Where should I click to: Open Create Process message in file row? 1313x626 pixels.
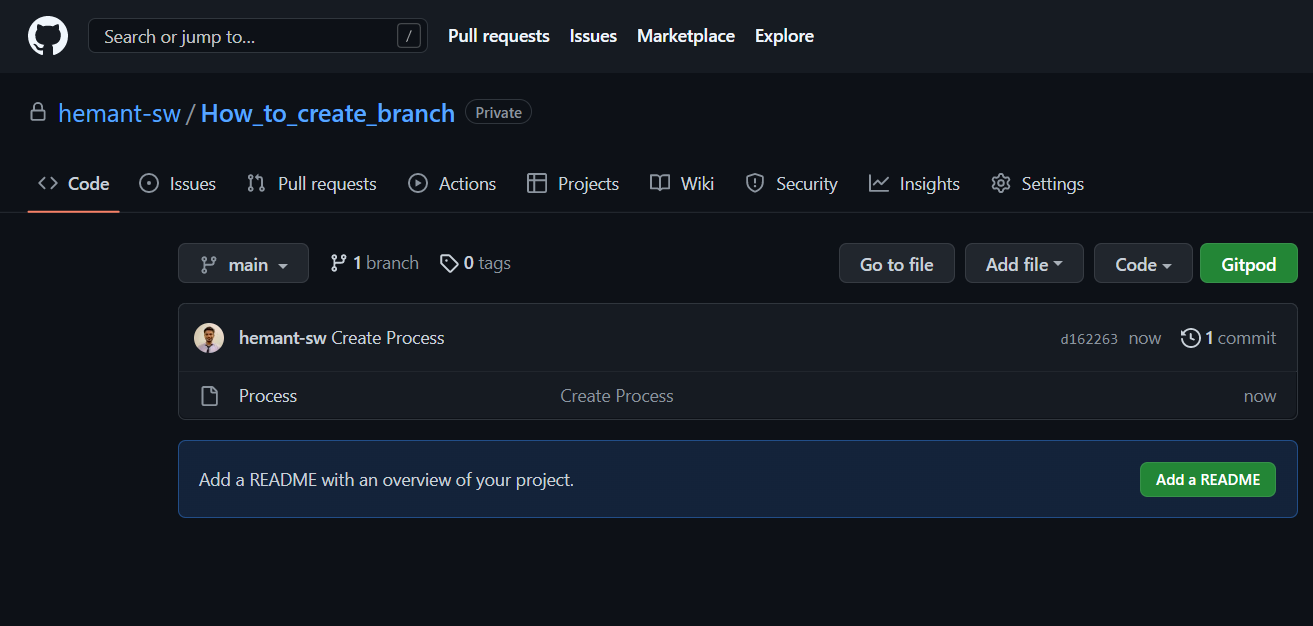617,396
